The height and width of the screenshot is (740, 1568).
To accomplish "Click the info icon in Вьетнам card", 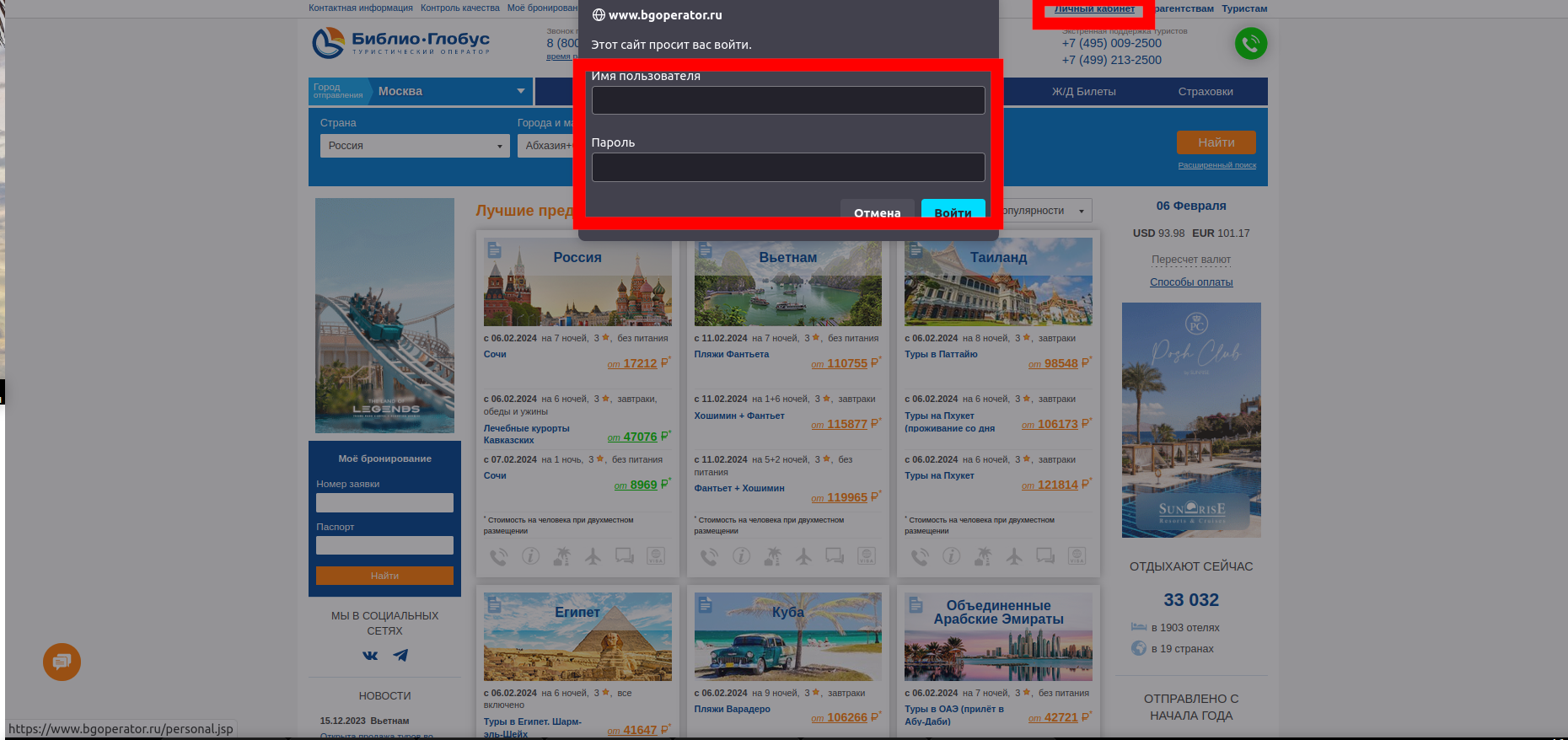I will click(x=741, y=556).
